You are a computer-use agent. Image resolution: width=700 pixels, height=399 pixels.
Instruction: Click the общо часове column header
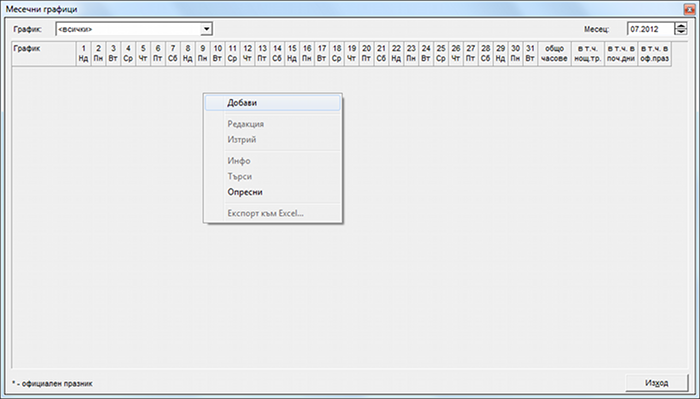pyautogui.click(x=554, y=54)
